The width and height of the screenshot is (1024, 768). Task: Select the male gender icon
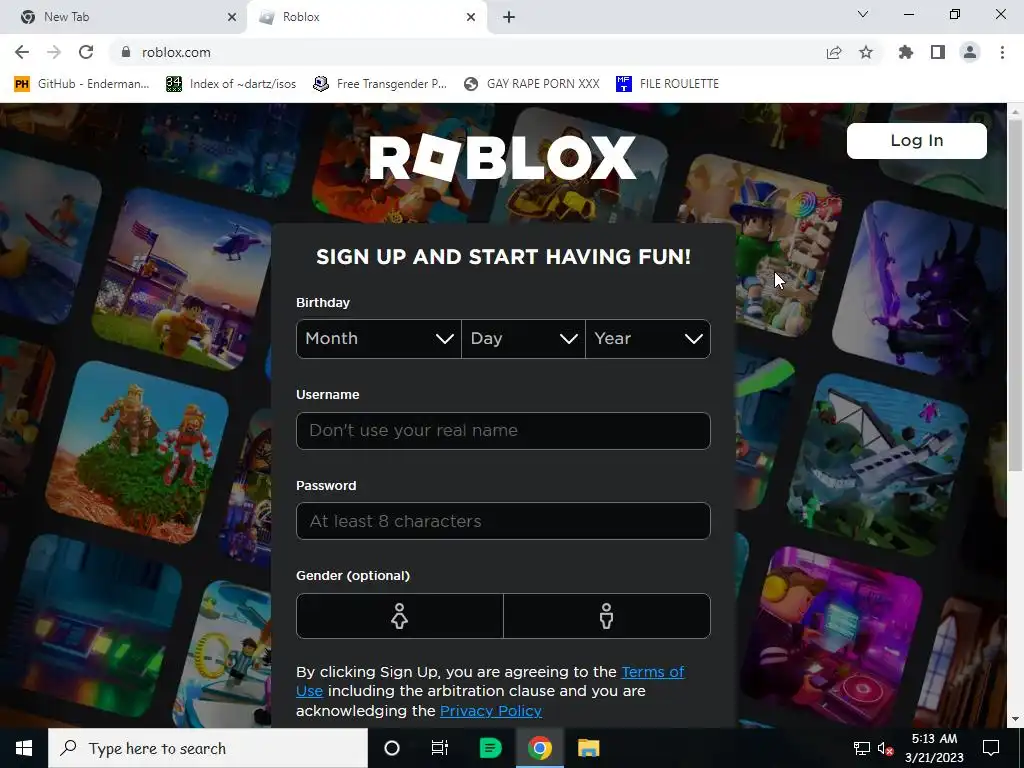[607, 616]
